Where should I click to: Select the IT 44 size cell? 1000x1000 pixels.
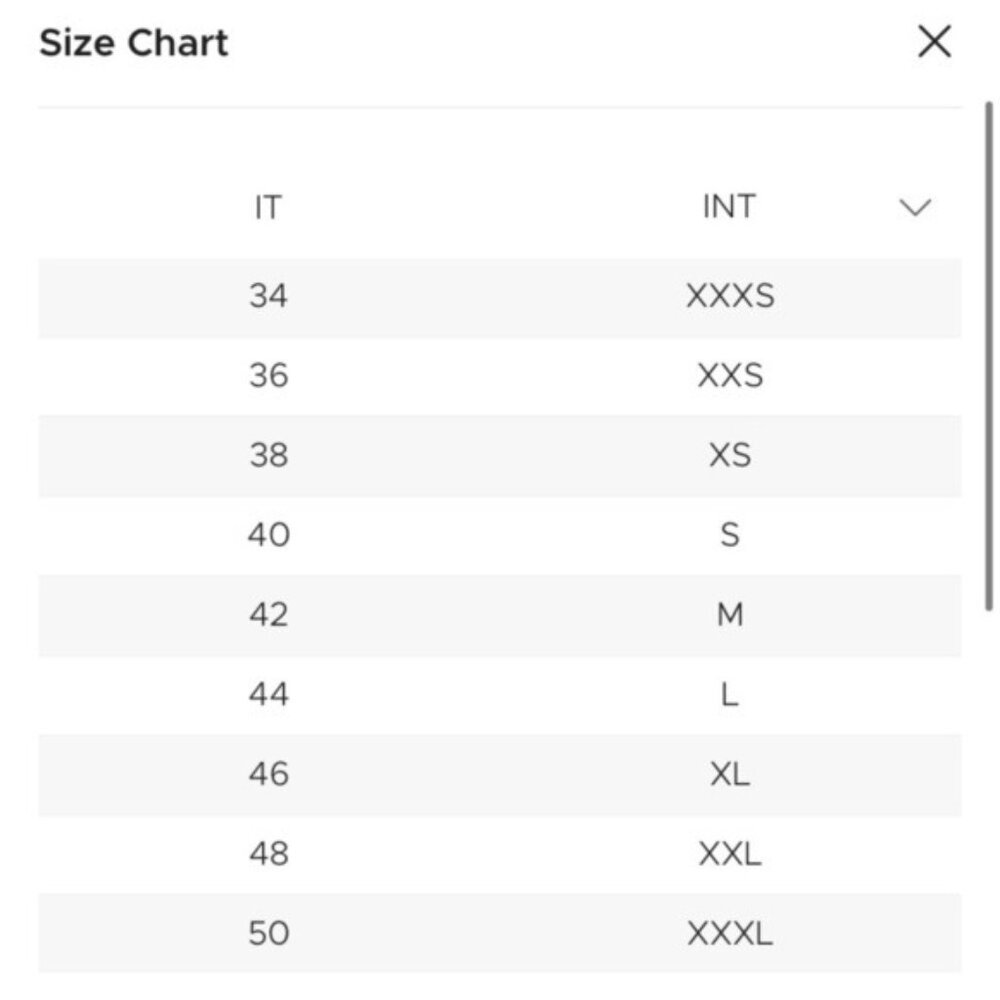(268, 694)
